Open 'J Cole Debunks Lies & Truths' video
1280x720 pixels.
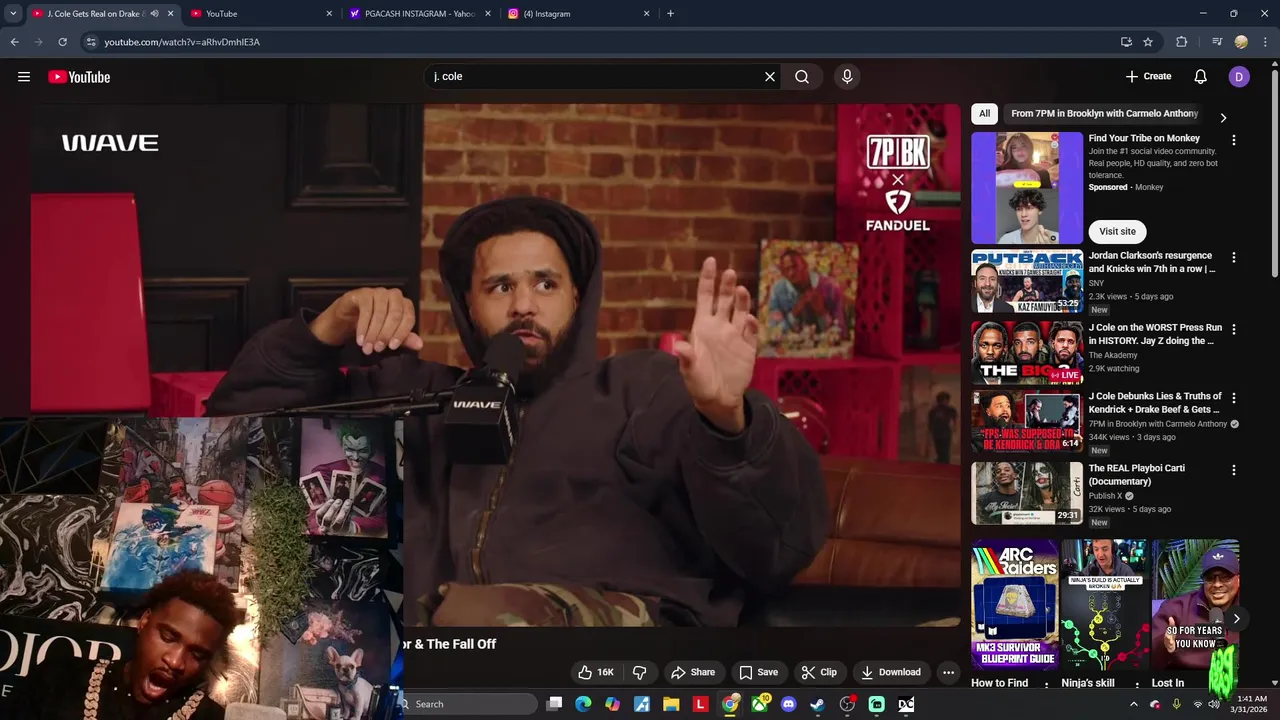pos(1155,403)
